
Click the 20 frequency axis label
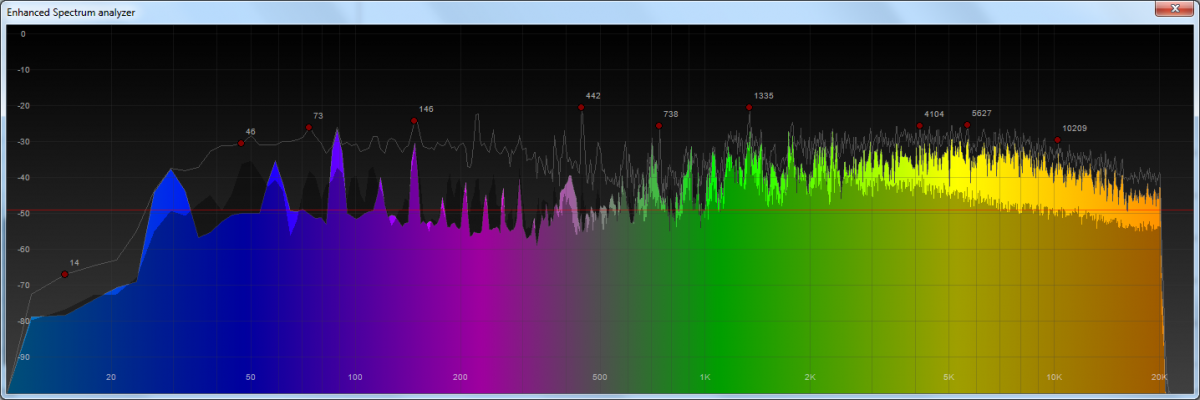coord(111,377)
